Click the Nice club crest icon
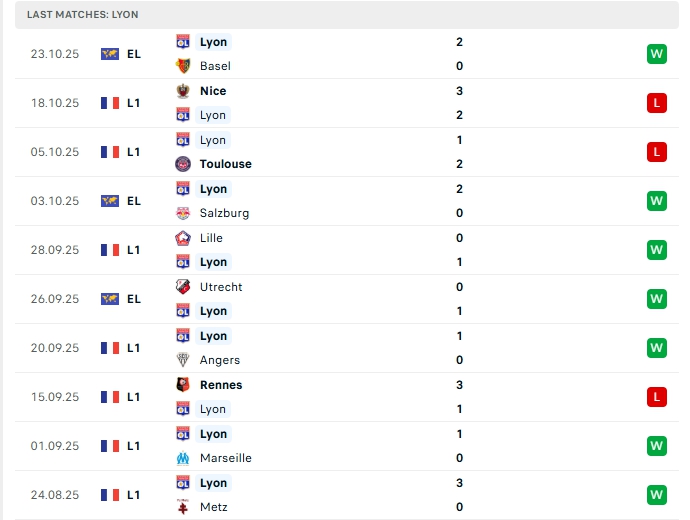 [x=183, y=91]
